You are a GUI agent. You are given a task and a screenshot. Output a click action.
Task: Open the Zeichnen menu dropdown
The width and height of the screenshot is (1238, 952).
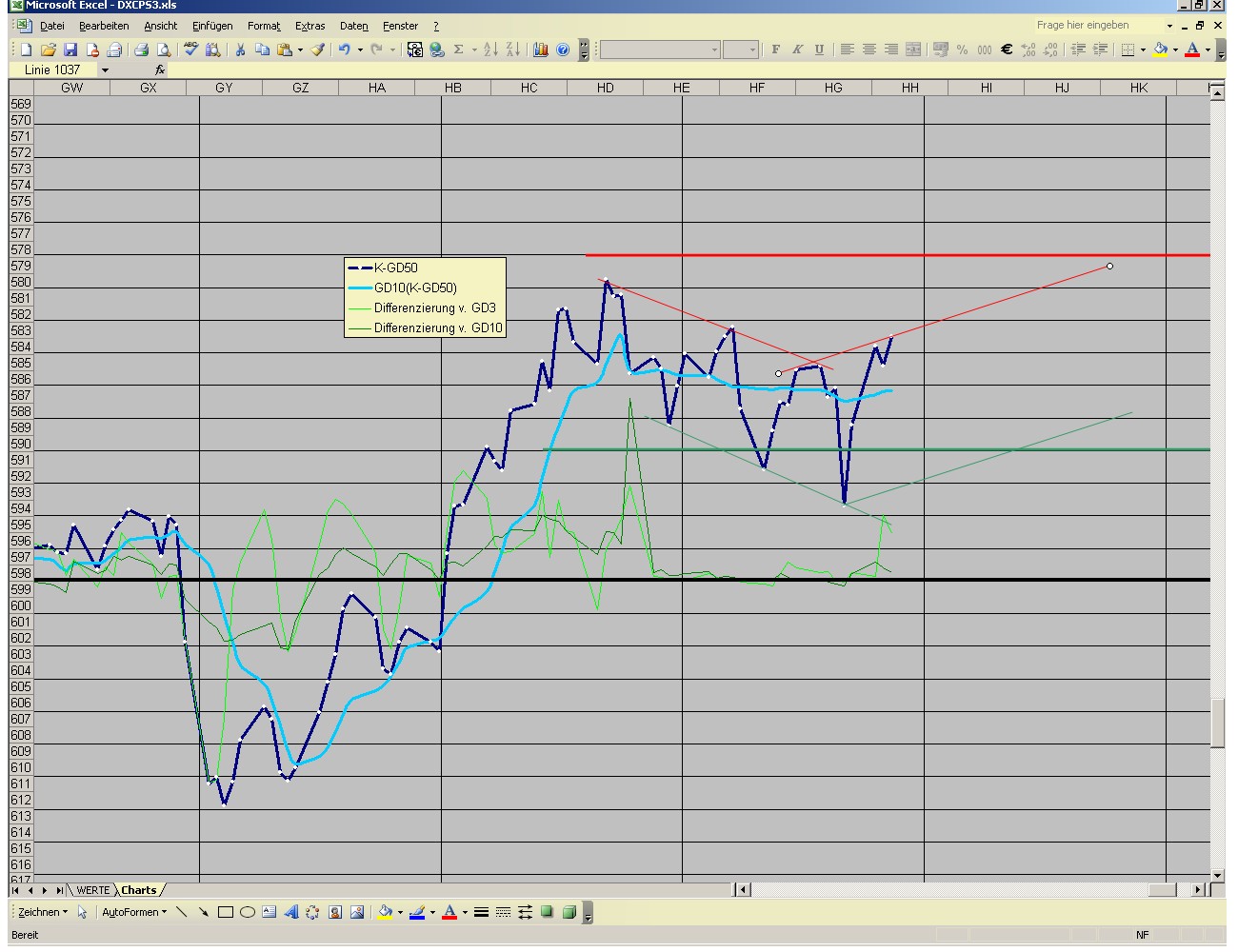tap(43, 912)
